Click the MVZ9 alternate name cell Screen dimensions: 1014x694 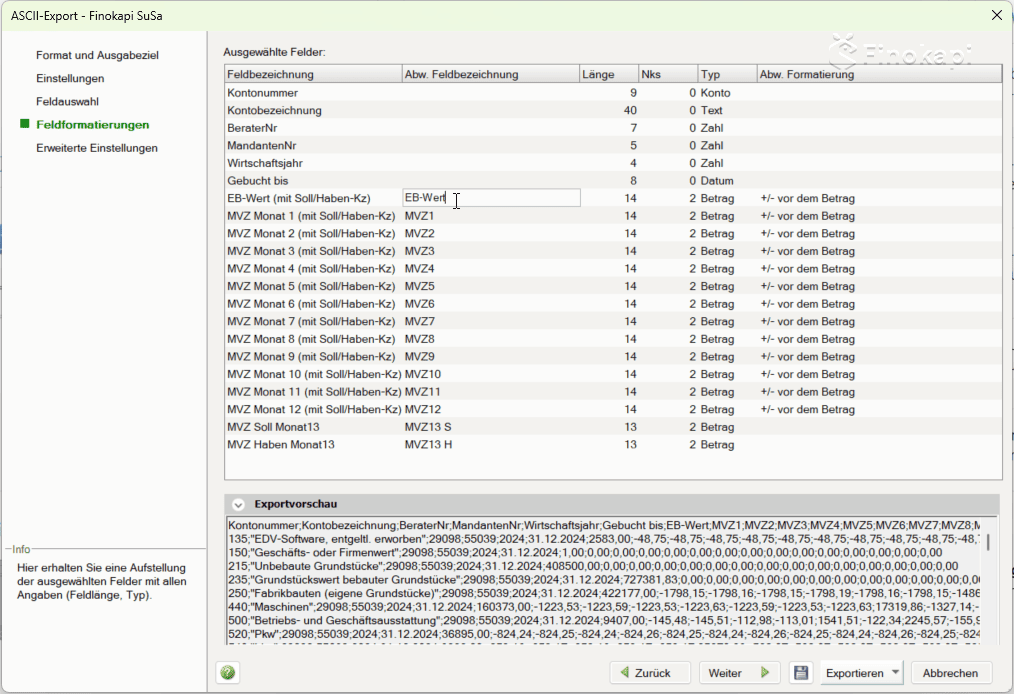tap(491, 356)
